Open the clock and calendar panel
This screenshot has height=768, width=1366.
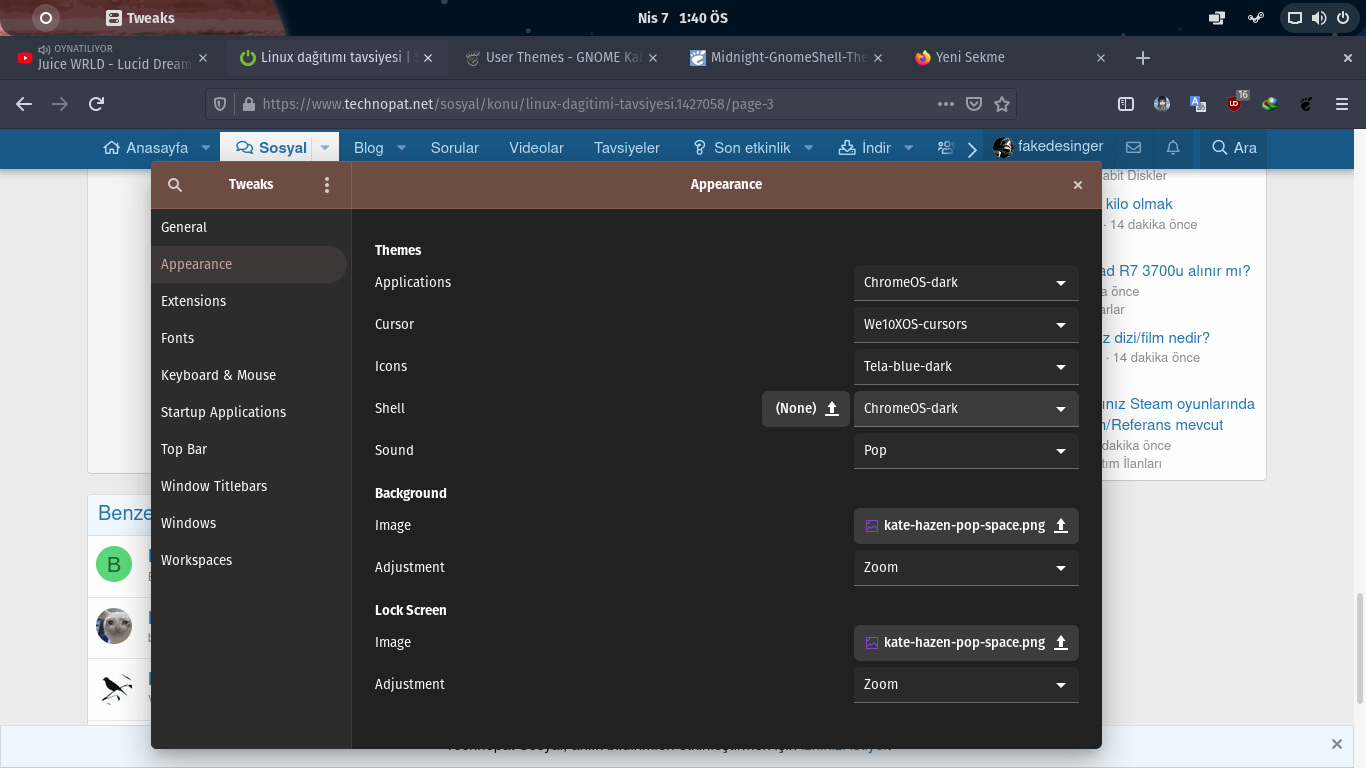pyautogui.click(x=683, y=18)
